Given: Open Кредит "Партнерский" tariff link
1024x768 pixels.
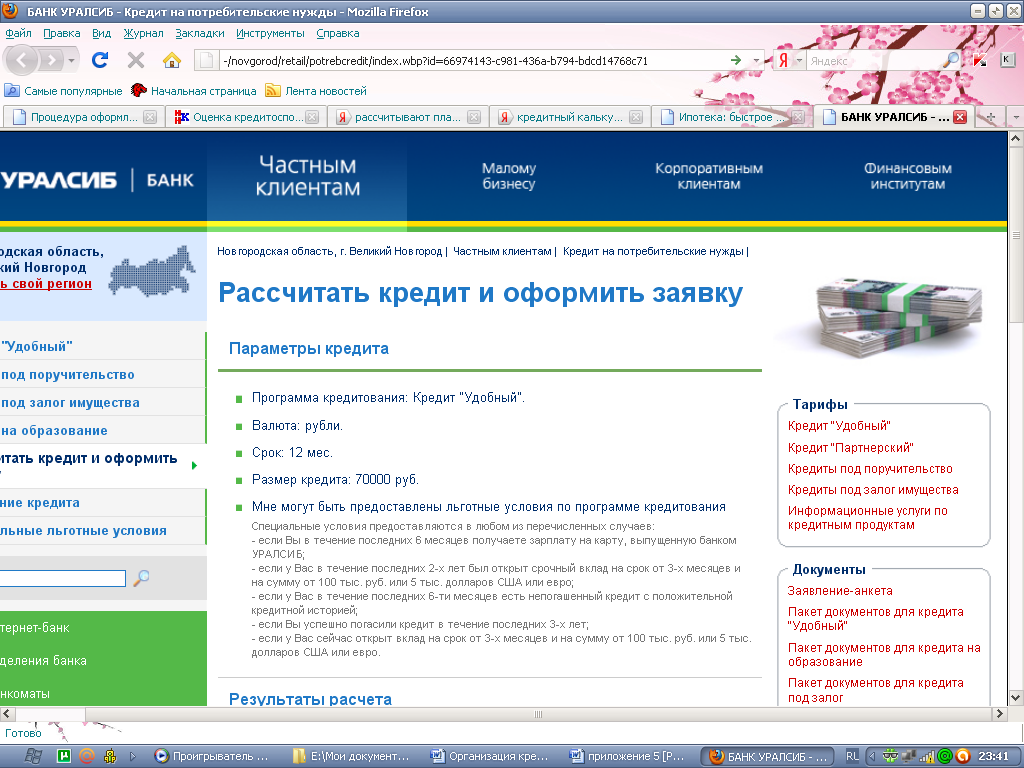Looking at the screenshot, I should 850,448.
